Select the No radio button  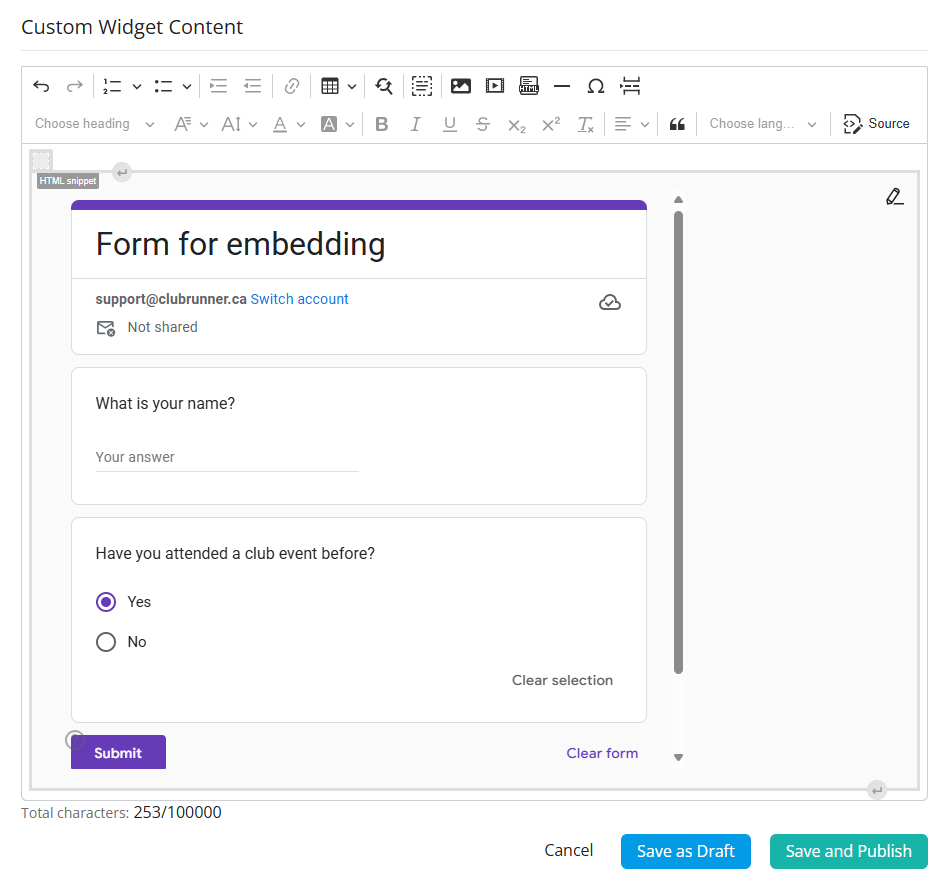click(x=106, y=642)
